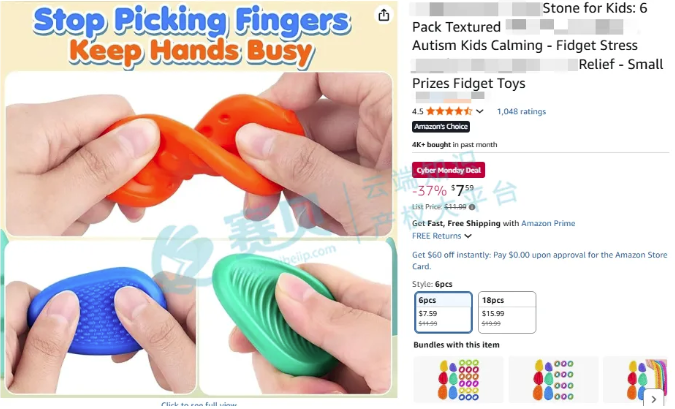Open the List Price info icon
Viewport: 675px width, 409px height.
tap(472, 207)
